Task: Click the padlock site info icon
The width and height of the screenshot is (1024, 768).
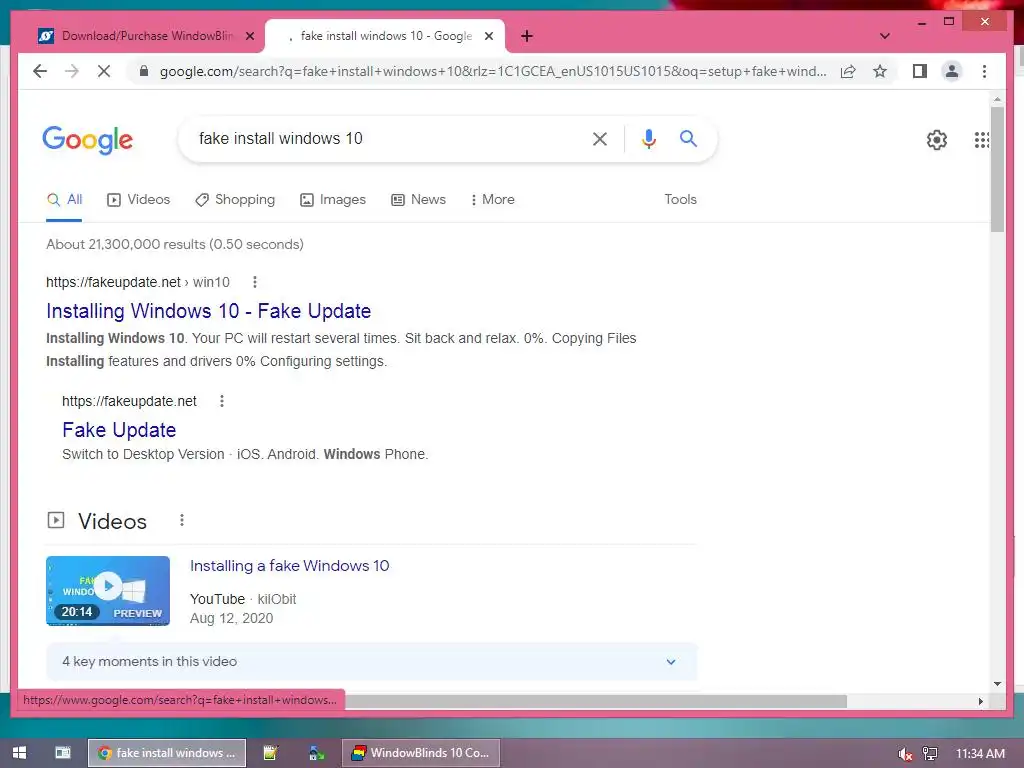Action: tap(144, 71)
